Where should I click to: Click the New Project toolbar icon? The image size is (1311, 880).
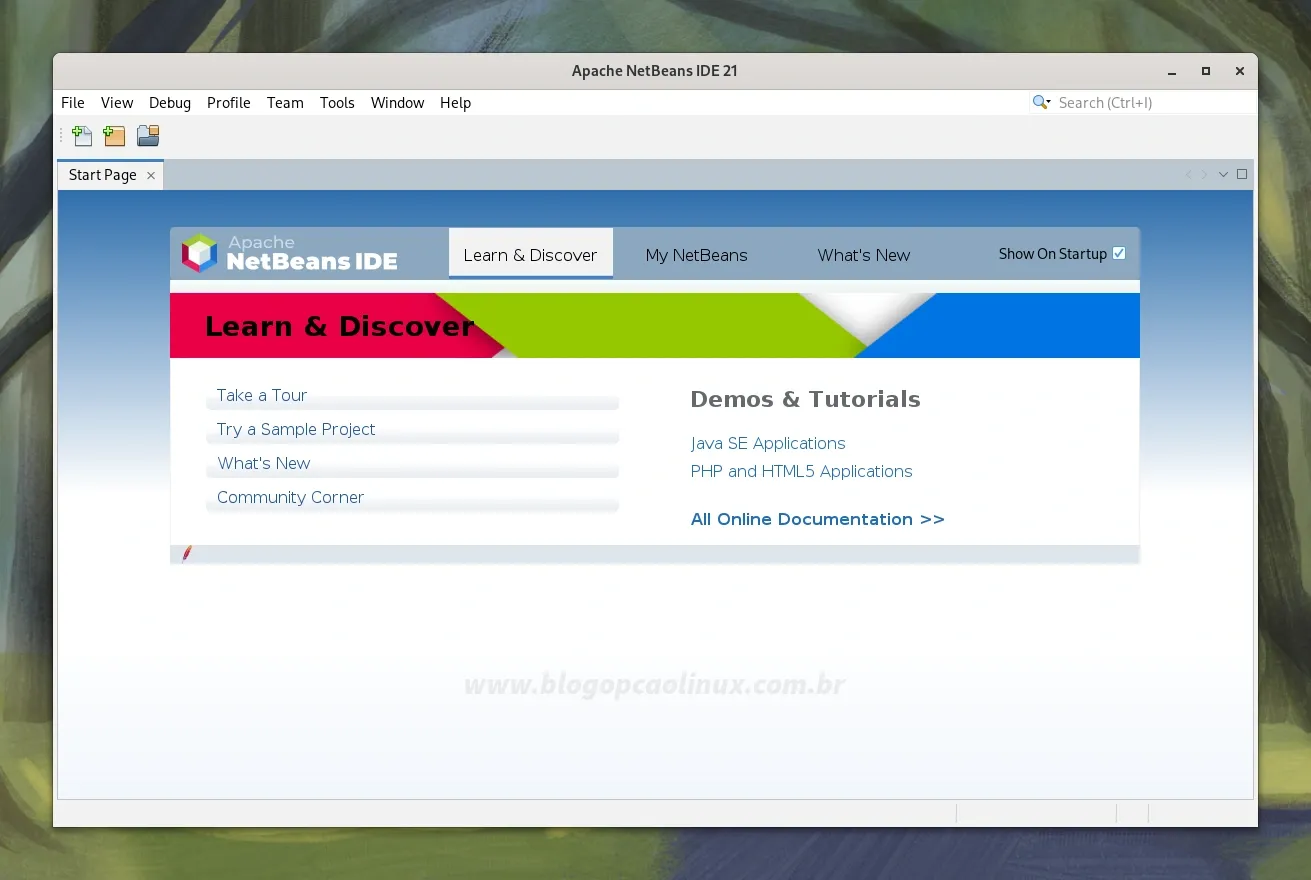[115, 136]
